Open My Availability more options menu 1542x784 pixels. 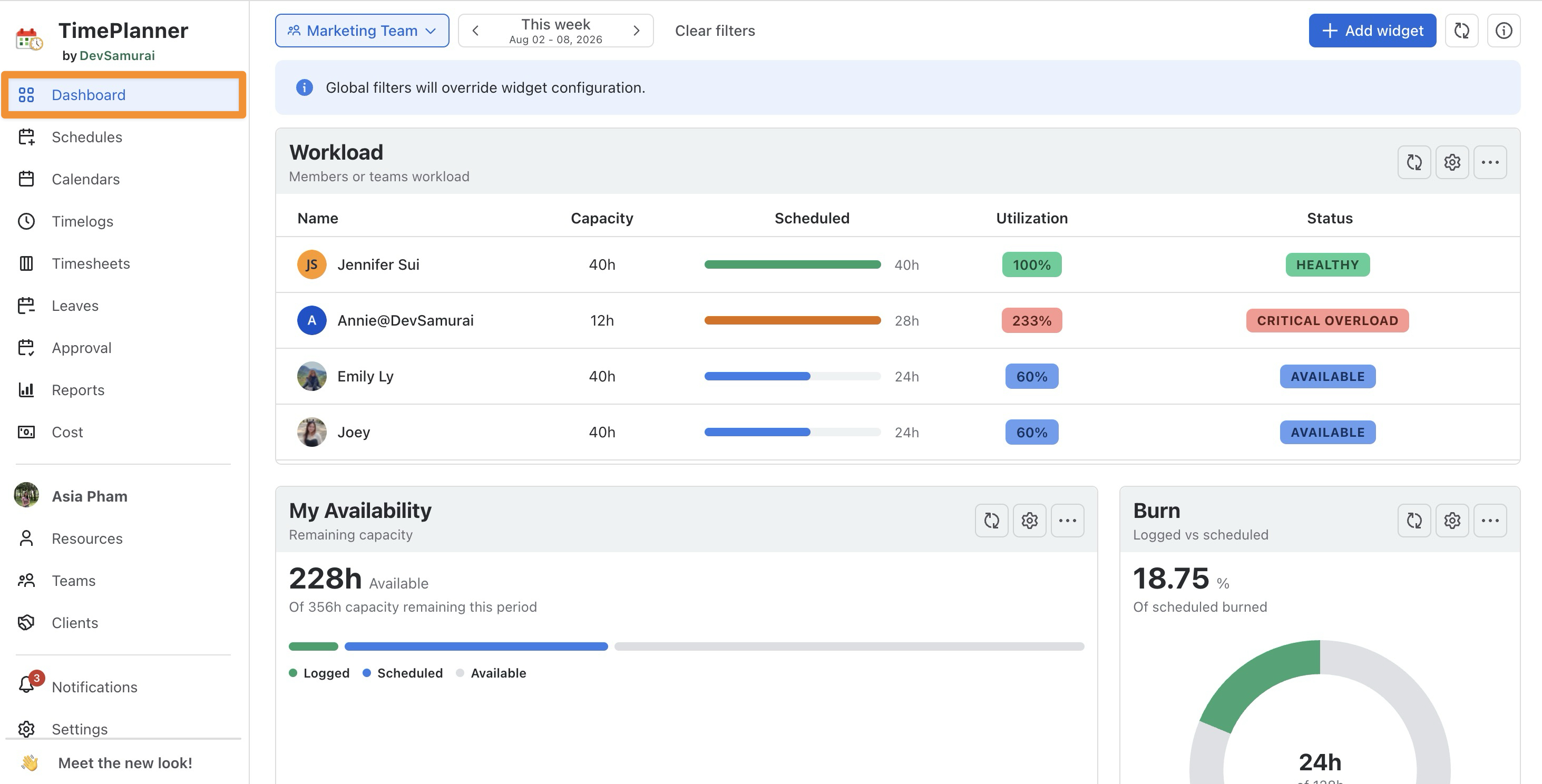point(1067,521)
